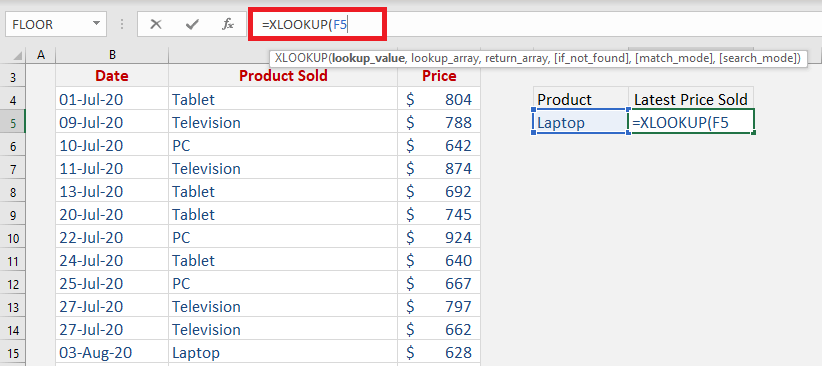Viewport: 822px width, 366px height.
Task: Select row 5 header
Action: (13, 123)
